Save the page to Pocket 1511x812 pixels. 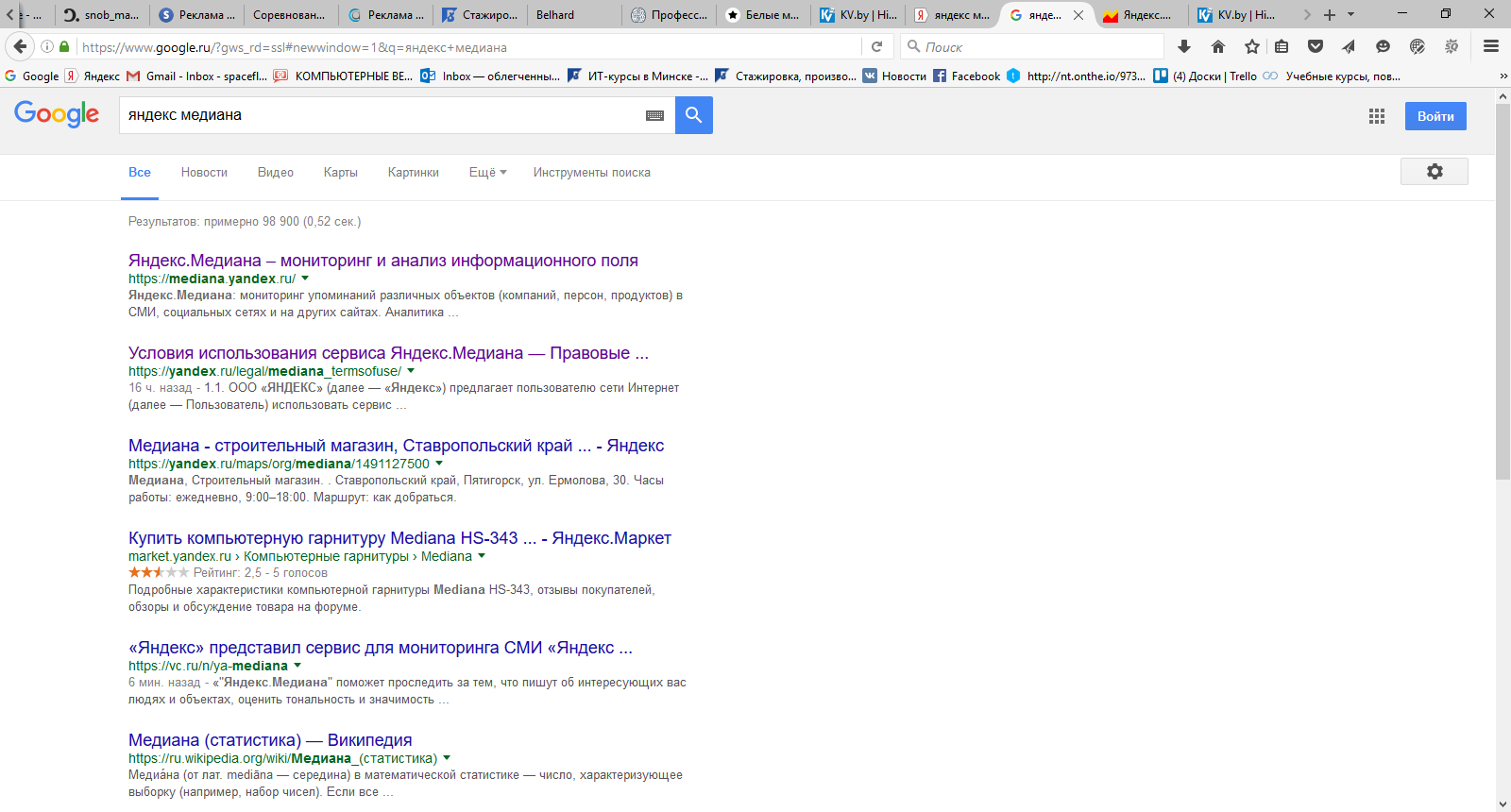coord(1316,46)
